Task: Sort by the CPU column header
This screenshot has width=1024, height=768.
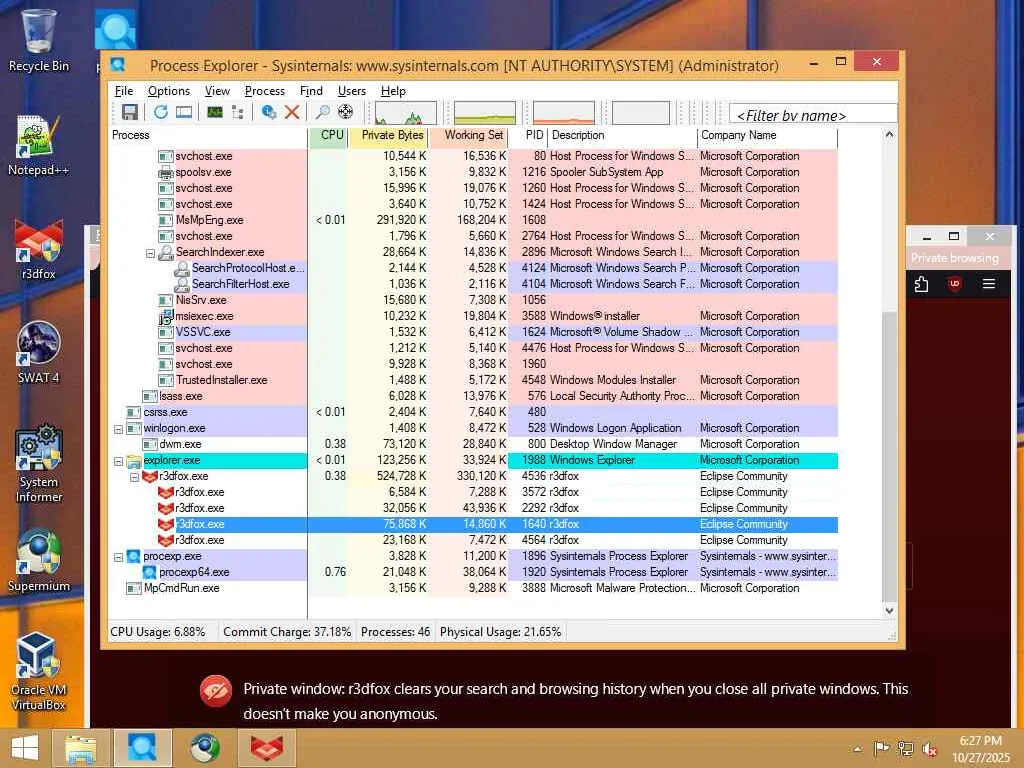Action: coord(328,135)
